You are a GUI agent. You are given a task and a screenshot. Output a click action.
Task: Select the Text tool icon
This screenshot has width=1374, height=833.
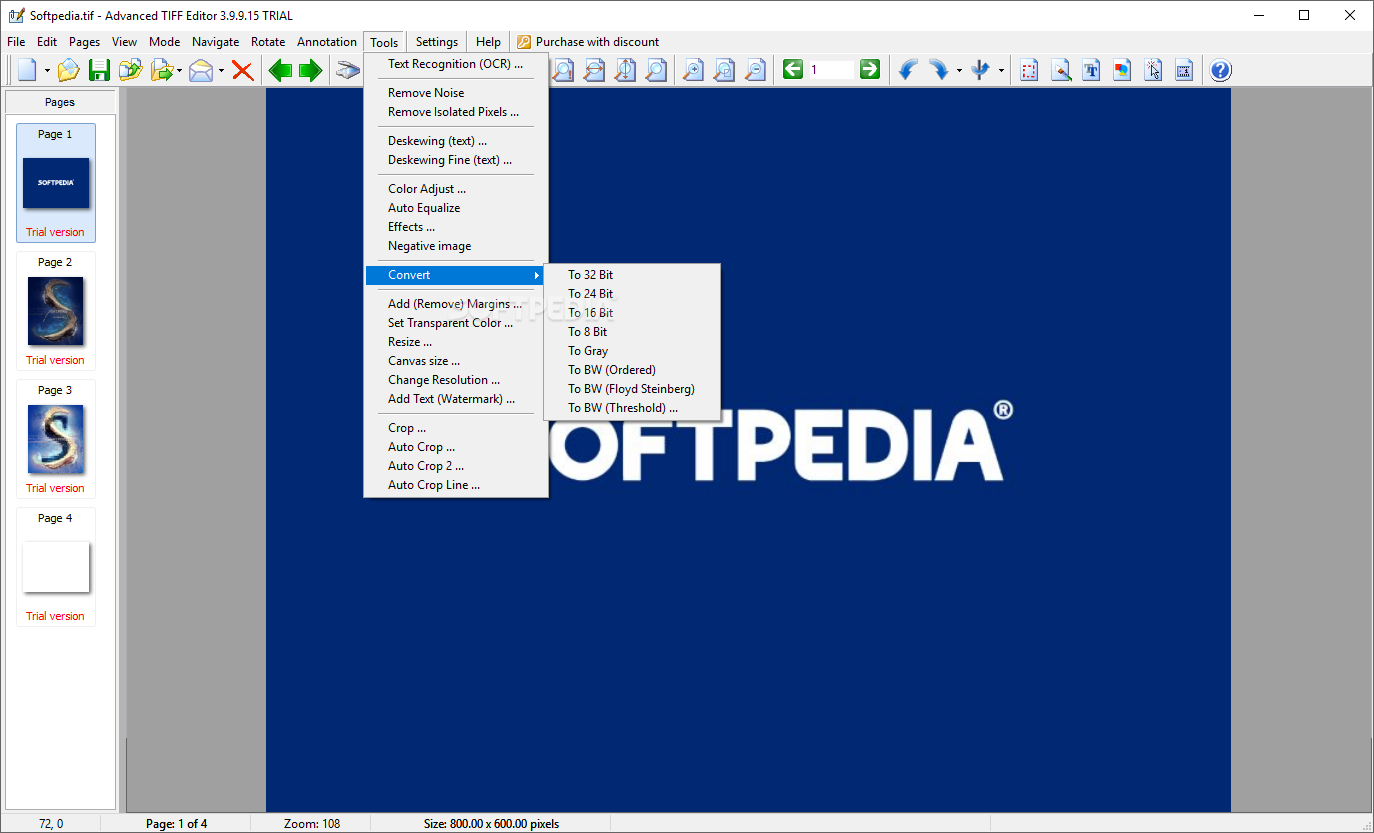pyautogui.click(x=1092, y=70)
